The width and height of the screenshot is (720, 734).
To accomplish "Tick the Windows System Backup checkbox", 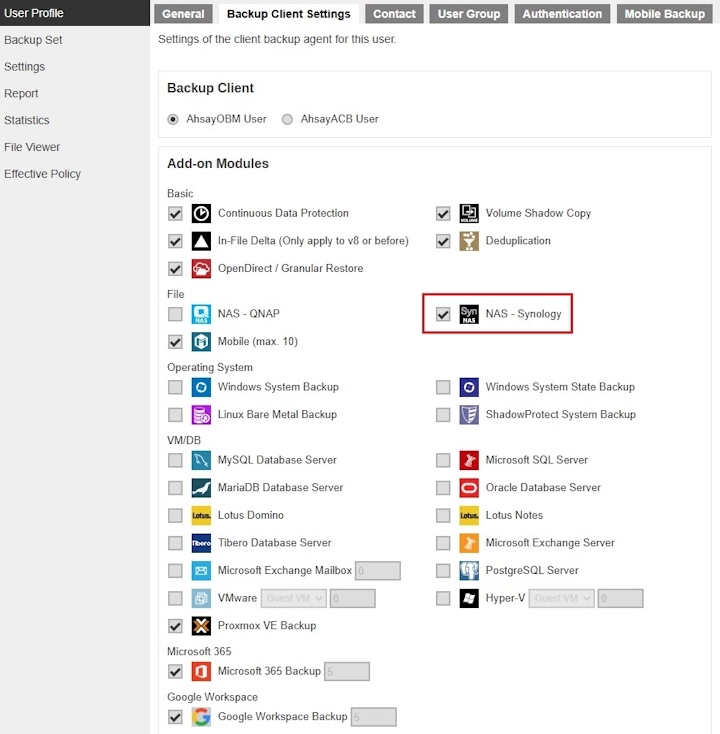I will tap(175, 387).
